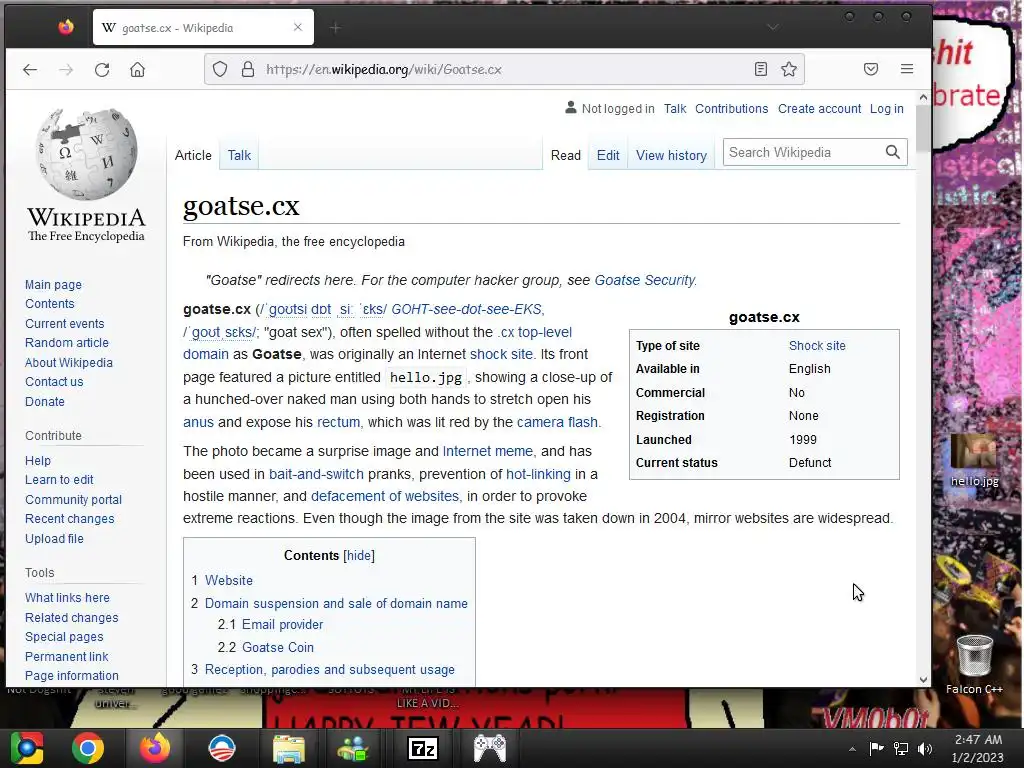Image resolution: width=1024 pixels, height=768 pixels.
Task: Click the Wikipedia globe logo
Action: pyautogui.click(x=87, y=154)
